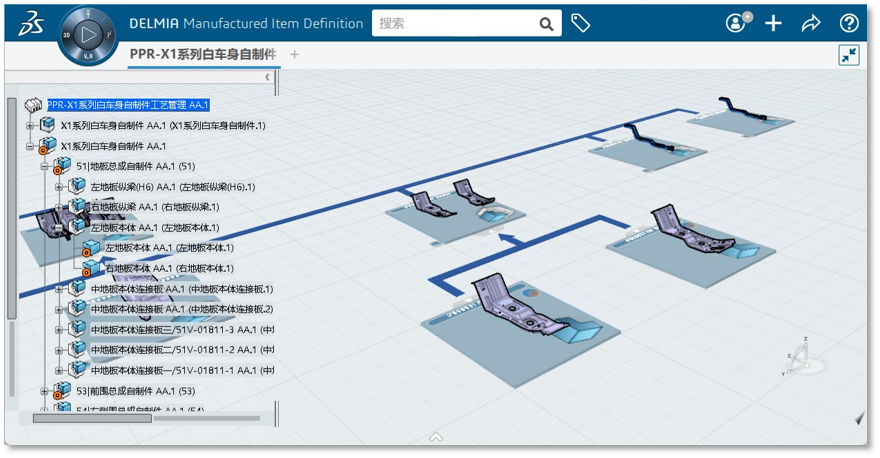
Task: Click the root PPR node icon
Action: point(34,104)
